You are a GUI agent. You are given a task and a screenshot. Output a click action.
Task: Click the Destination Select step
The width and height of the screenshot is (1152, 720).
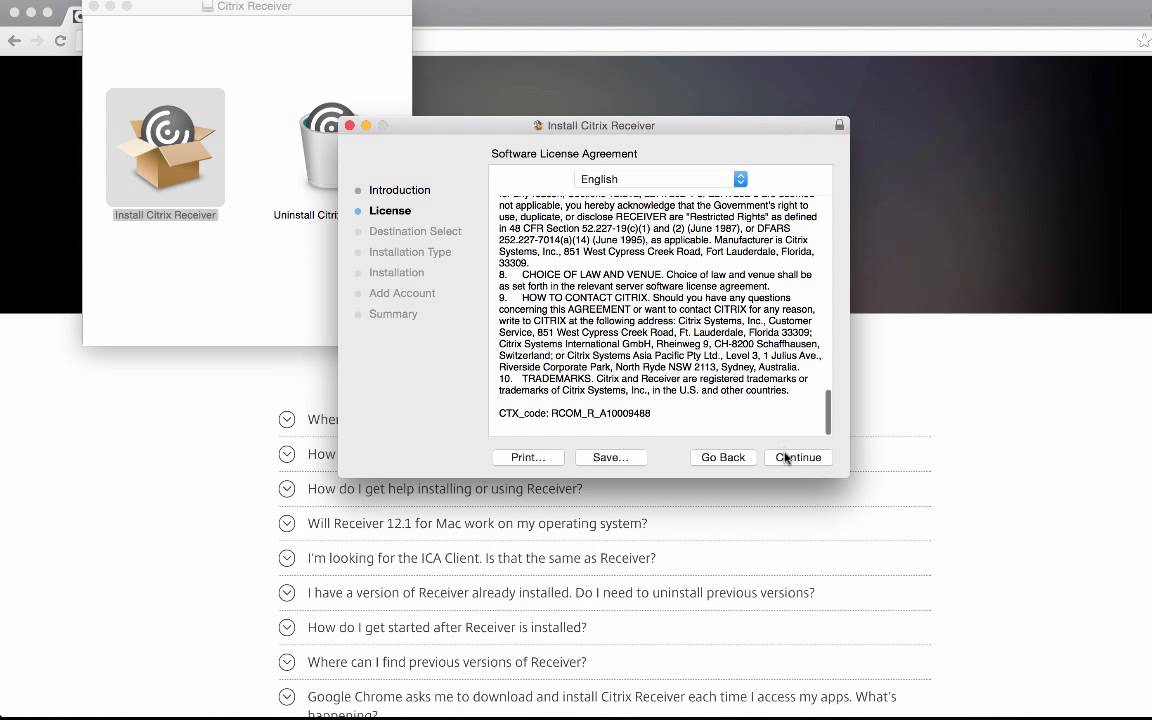[415, 231]
